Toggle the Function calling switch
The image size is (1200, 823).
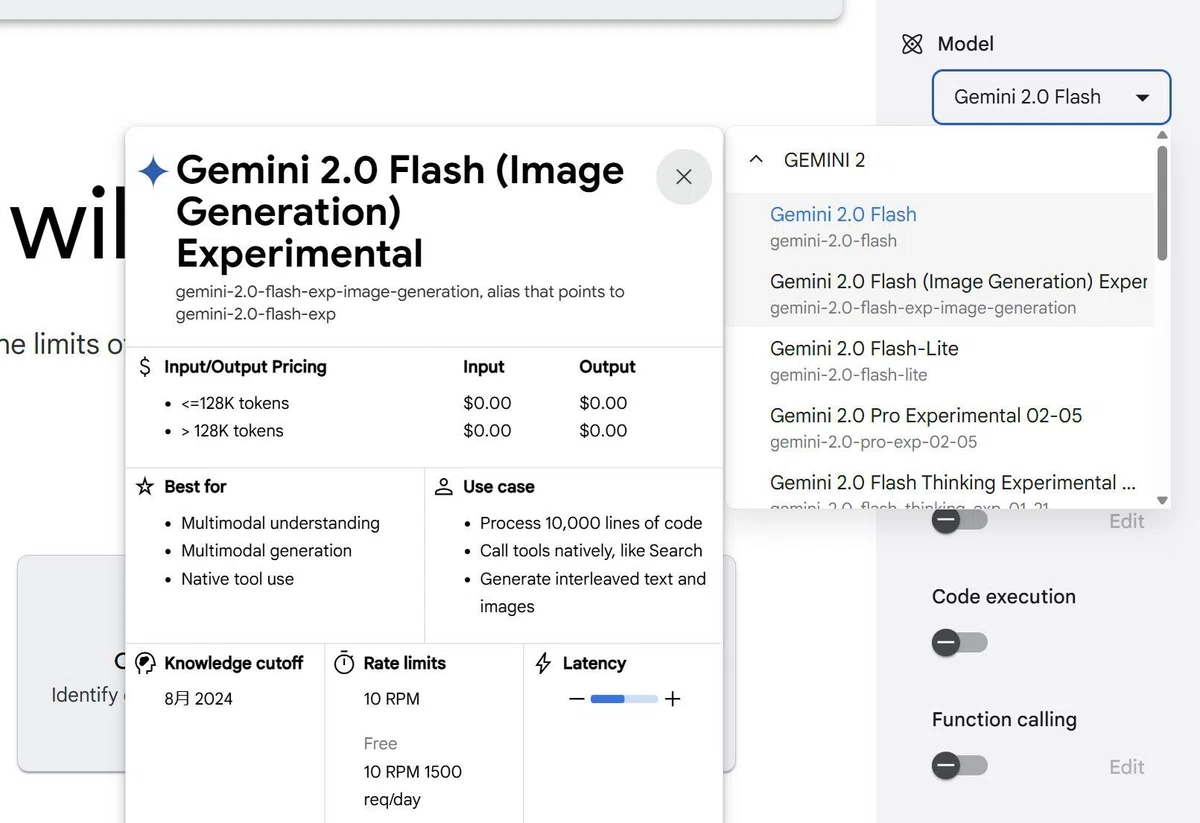pyautogui.click(x=960, y=766)
